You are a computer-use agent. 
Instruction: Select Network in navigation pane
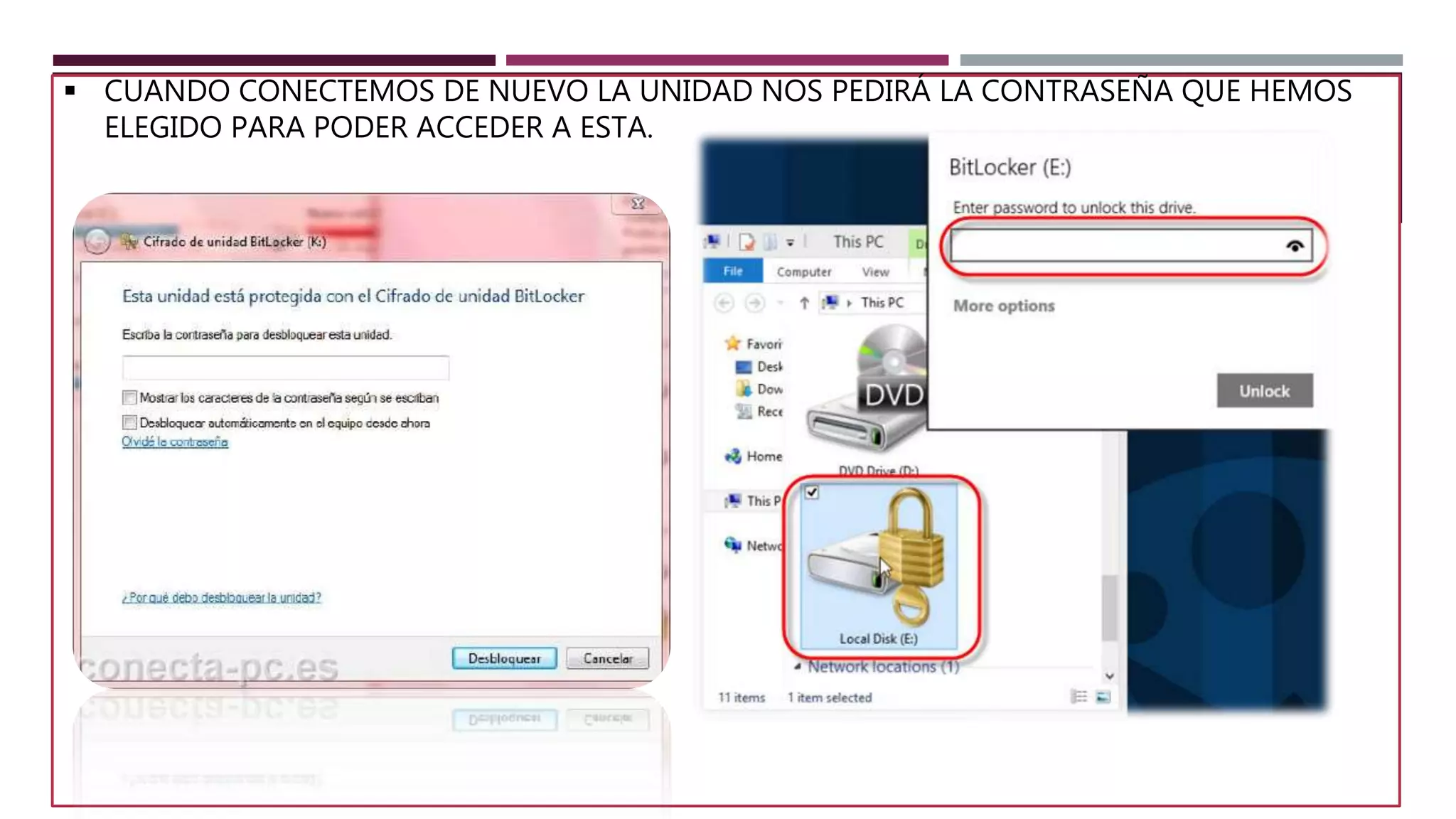pyautogui.click(x=754, y=545)
